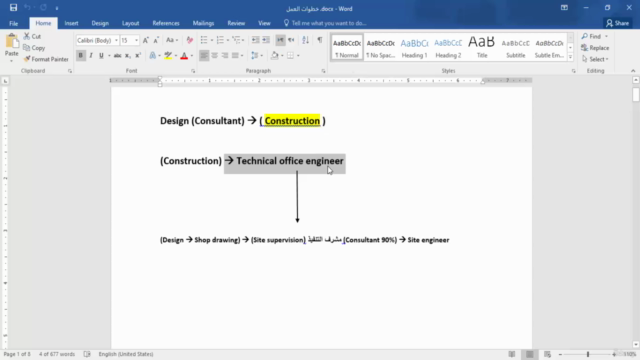Open word count from status bar
The width and height of the screenshot is (640, 360).
coord(57,354)
